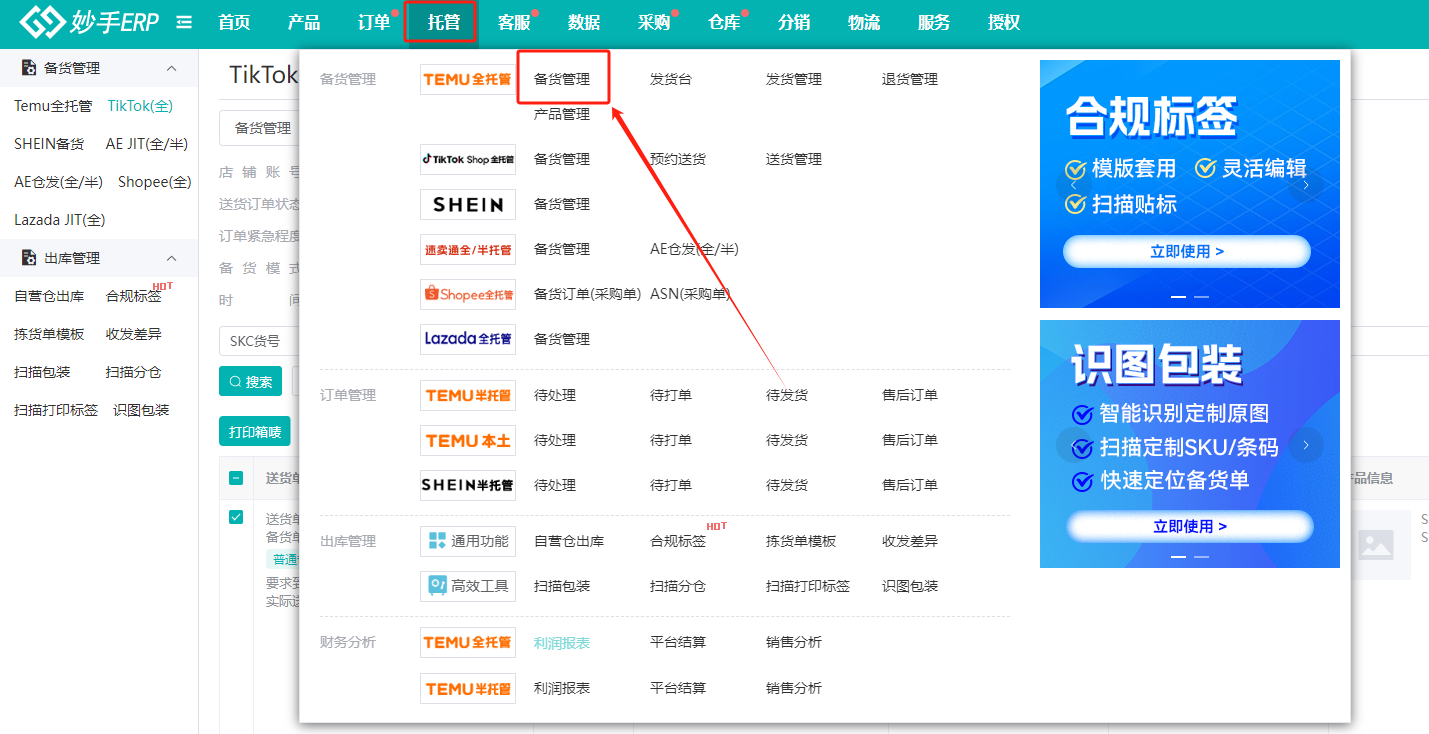Screen dimensions: 1429x734
Task: Click the TikTok Shop全托管 logo
Action: [468, 159]
